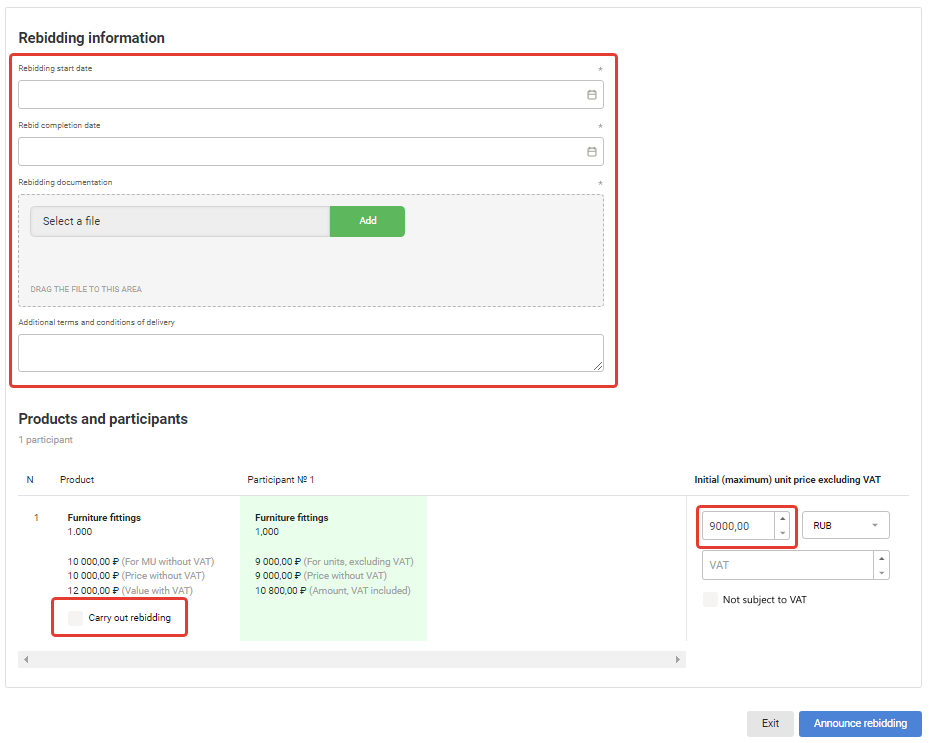The width and height of the screenshot is (929, 743).
Task: Click the 1 participant label
Action: pos(46,440)
